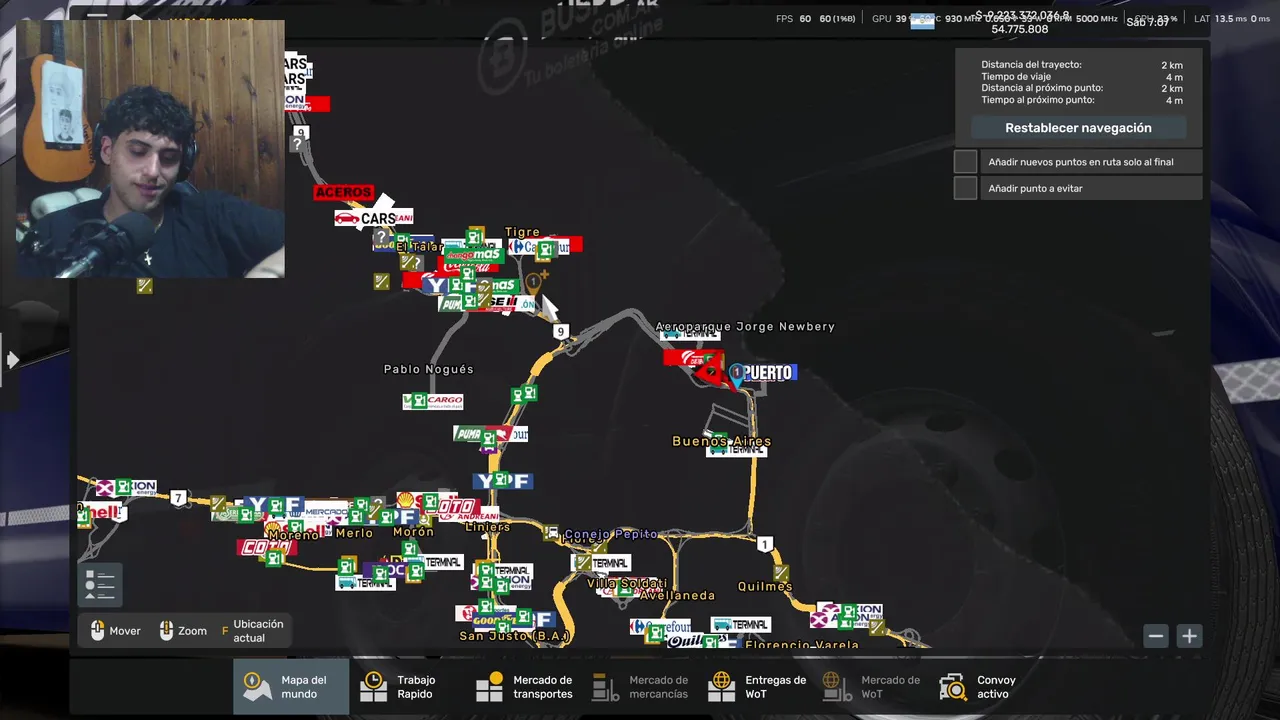This screenshot has width=1280, height=720.
Task: Click the Quilmes city label
Action: (765, 586)
